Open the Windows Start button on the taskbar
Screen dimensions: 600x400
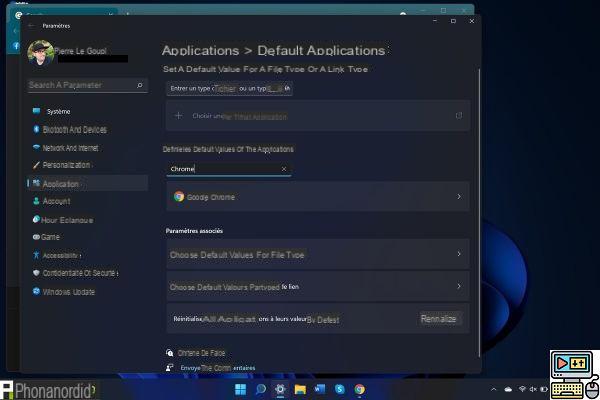pyautogui.click(x=240, y=389)
